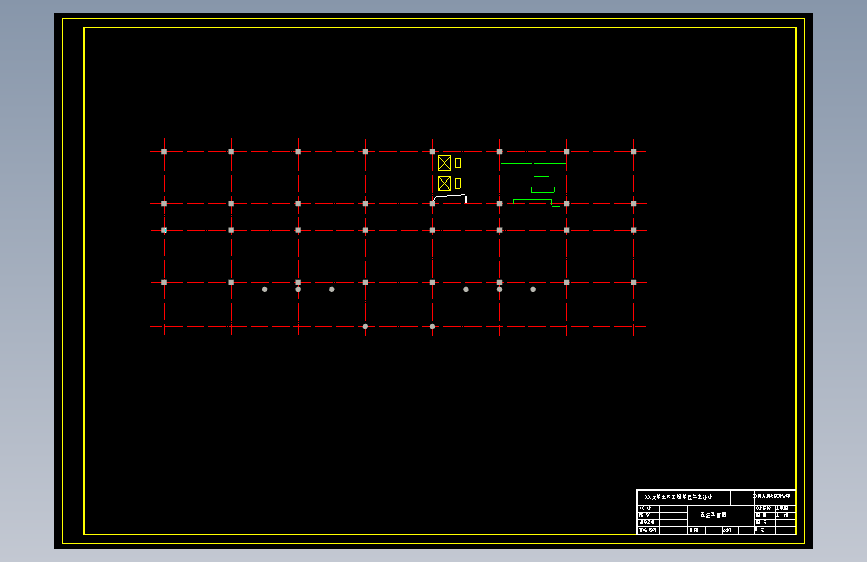The height and width of the screenshot is (562, 867).
Task: Click the small yellow rectangle beside the upper crossed box
Action: coord(458,163)
